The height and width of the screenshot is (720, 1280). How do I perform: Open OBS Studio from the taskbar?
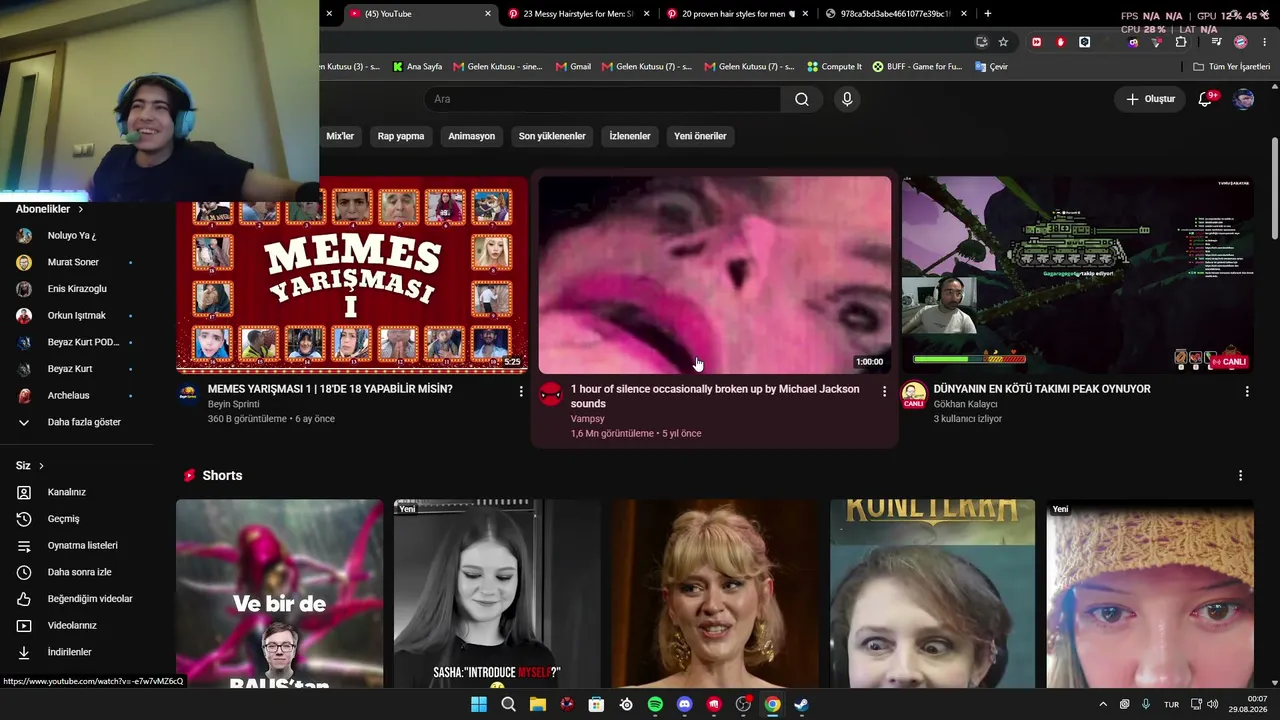point(743,704)
